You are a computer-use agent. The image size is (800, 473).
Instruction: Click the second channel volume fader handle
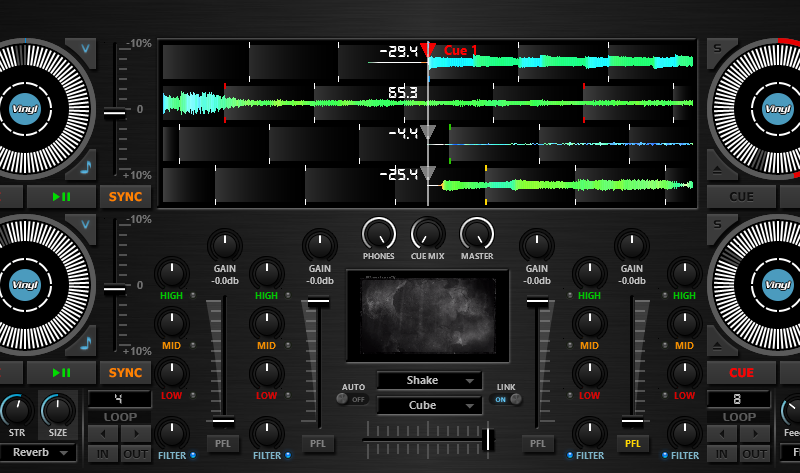[318, 303]
